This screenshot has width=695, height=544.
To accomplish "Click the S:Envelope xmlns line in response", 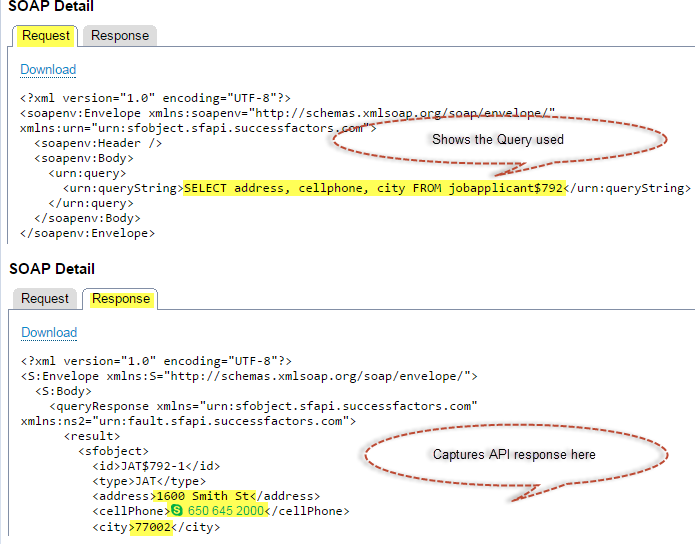I will coord(249,376).
